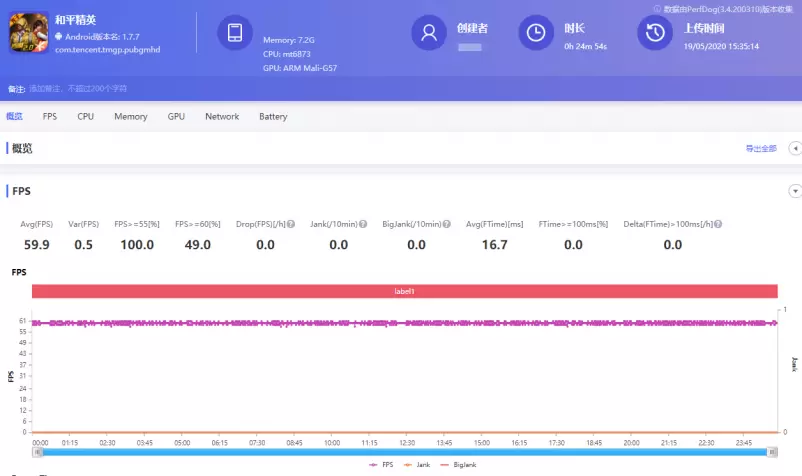Click the left handle of time range slider
802x476 pixels.
click(x=38, y=452)
